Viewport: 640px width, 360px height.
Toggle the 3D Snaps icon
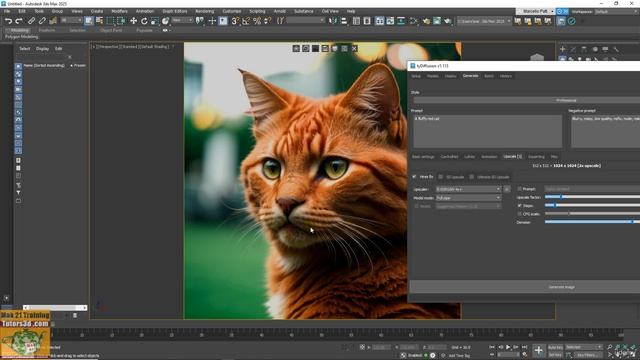click(x=235, y=21)
